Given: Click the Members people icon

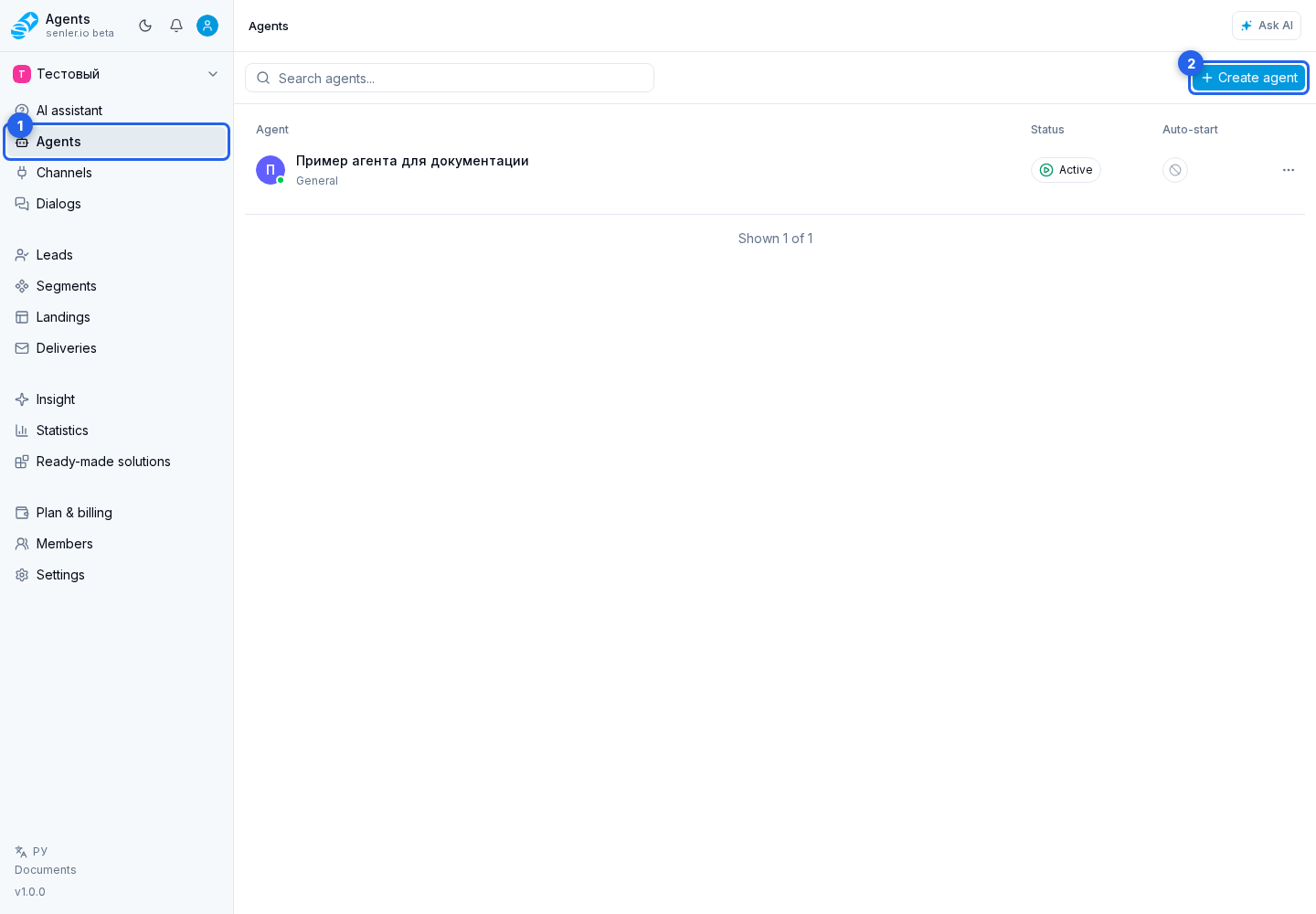Looking at the screenshot, I should (22, 544).
